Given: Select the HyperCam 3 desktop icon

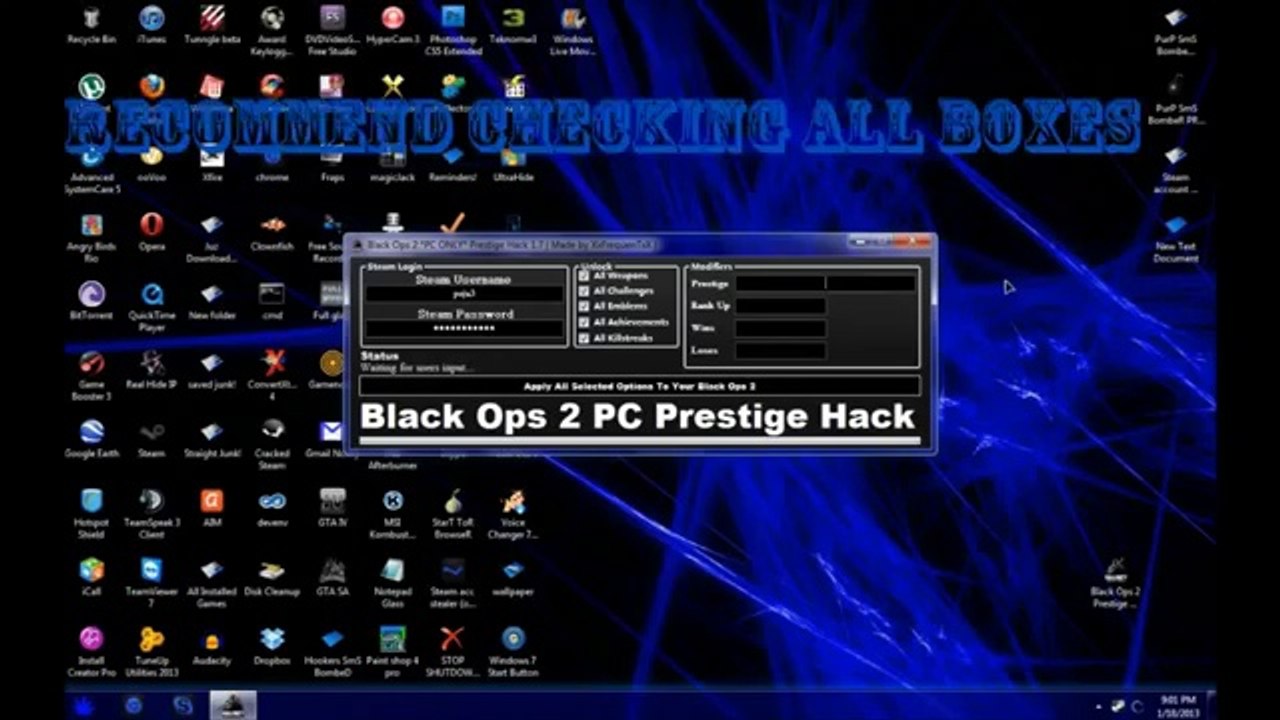Looking at the screenshot, I should [x=393, y=26].
